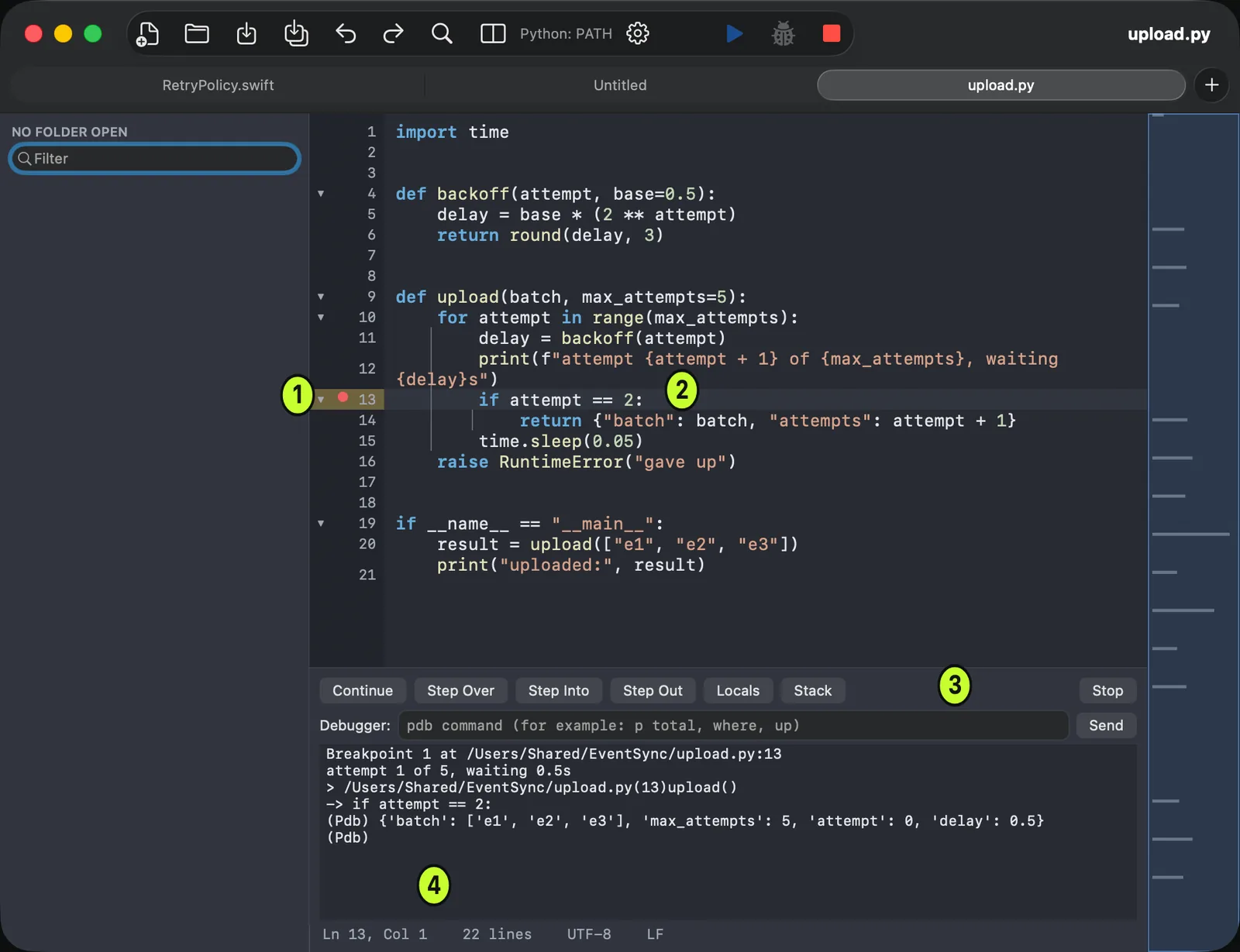Click the code minimap on the right
The width and height of the screenshot is (1240, 952).
click(1193, 531)
